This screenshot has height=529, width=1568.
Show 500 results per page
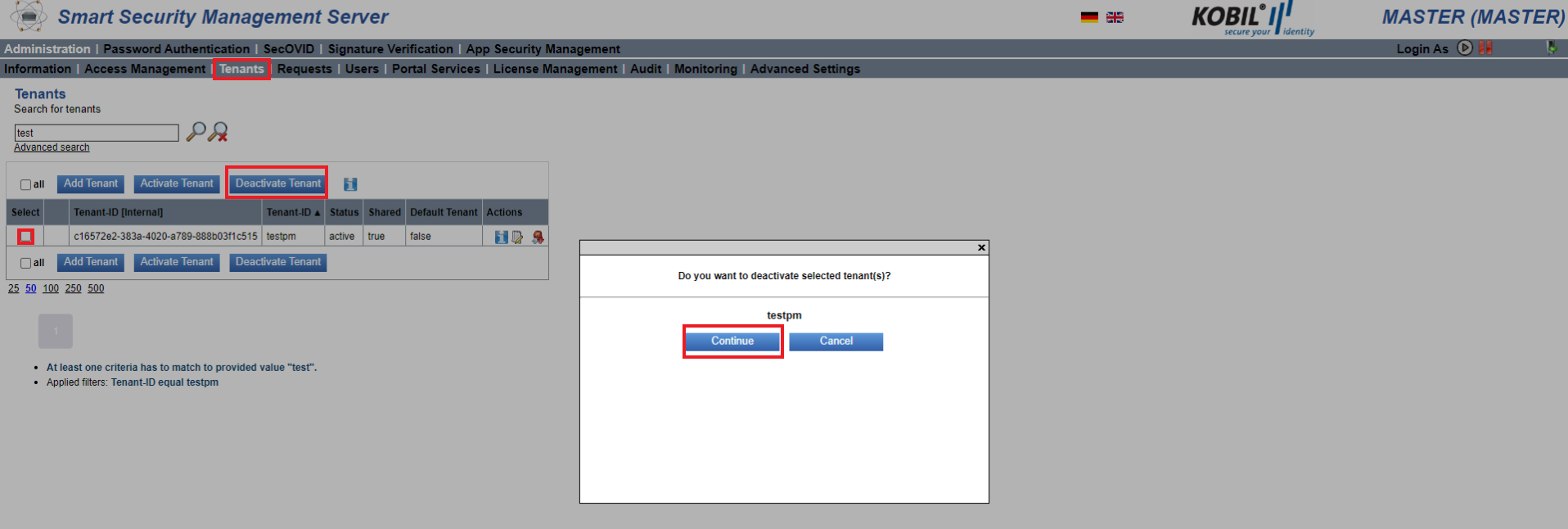click(x=96, y=288)
